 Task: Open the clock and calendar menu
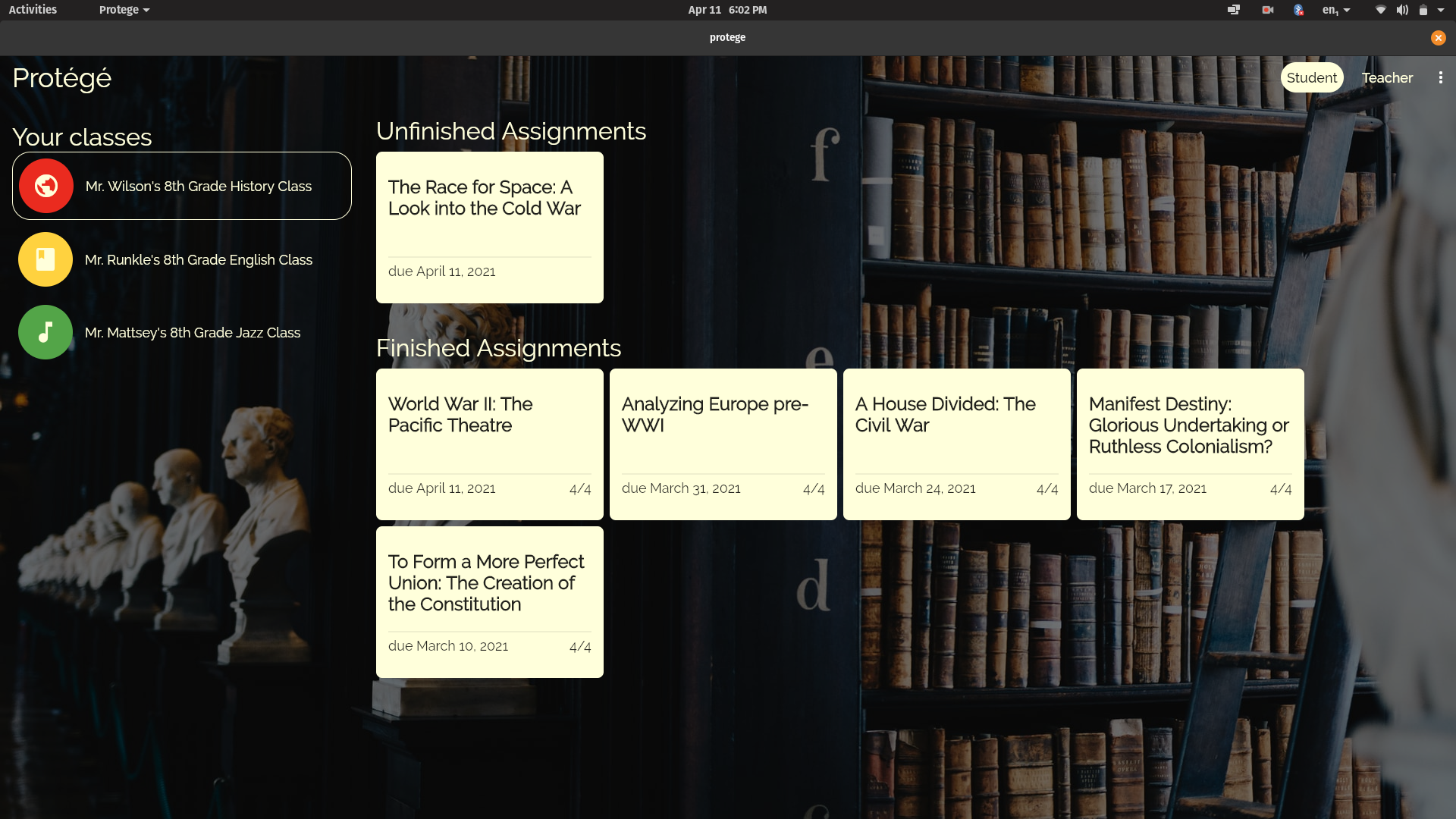click(726, 10)
